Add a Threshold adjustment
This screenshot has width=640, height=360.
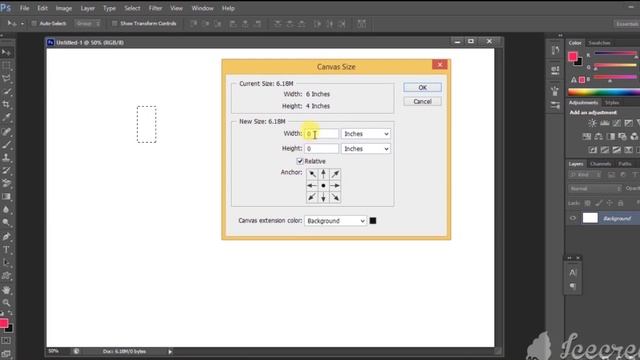[616, 150]
